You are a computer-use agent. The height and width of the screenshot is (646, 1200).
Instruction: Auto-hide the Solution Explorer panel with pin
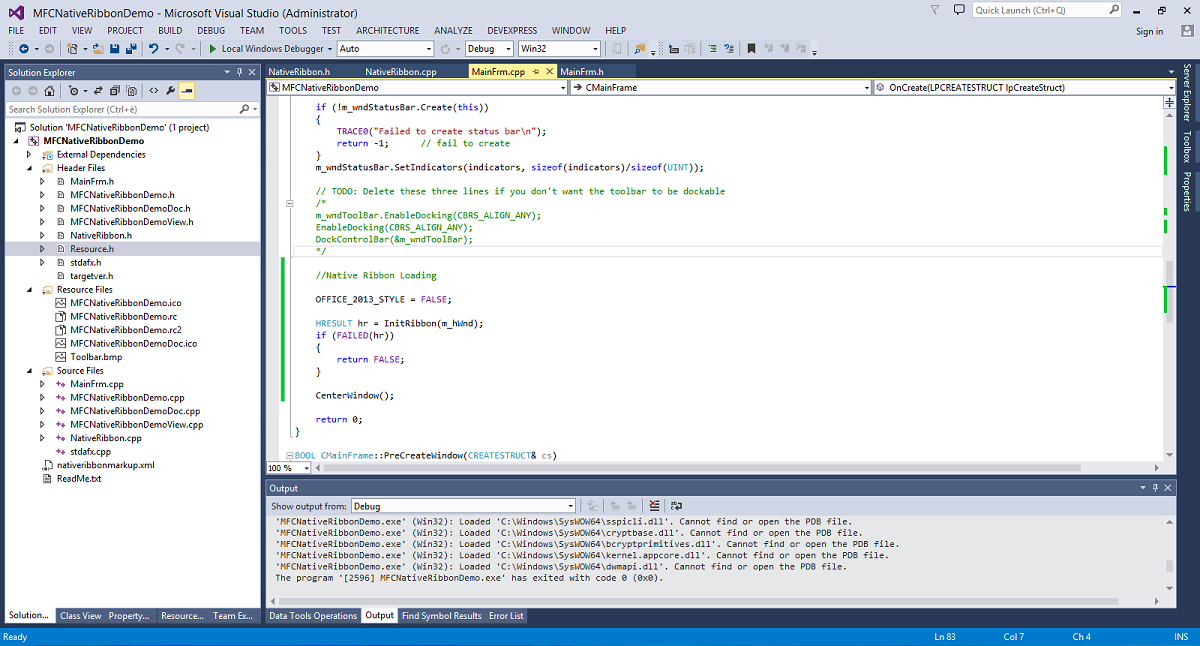[x=239, y=72]
